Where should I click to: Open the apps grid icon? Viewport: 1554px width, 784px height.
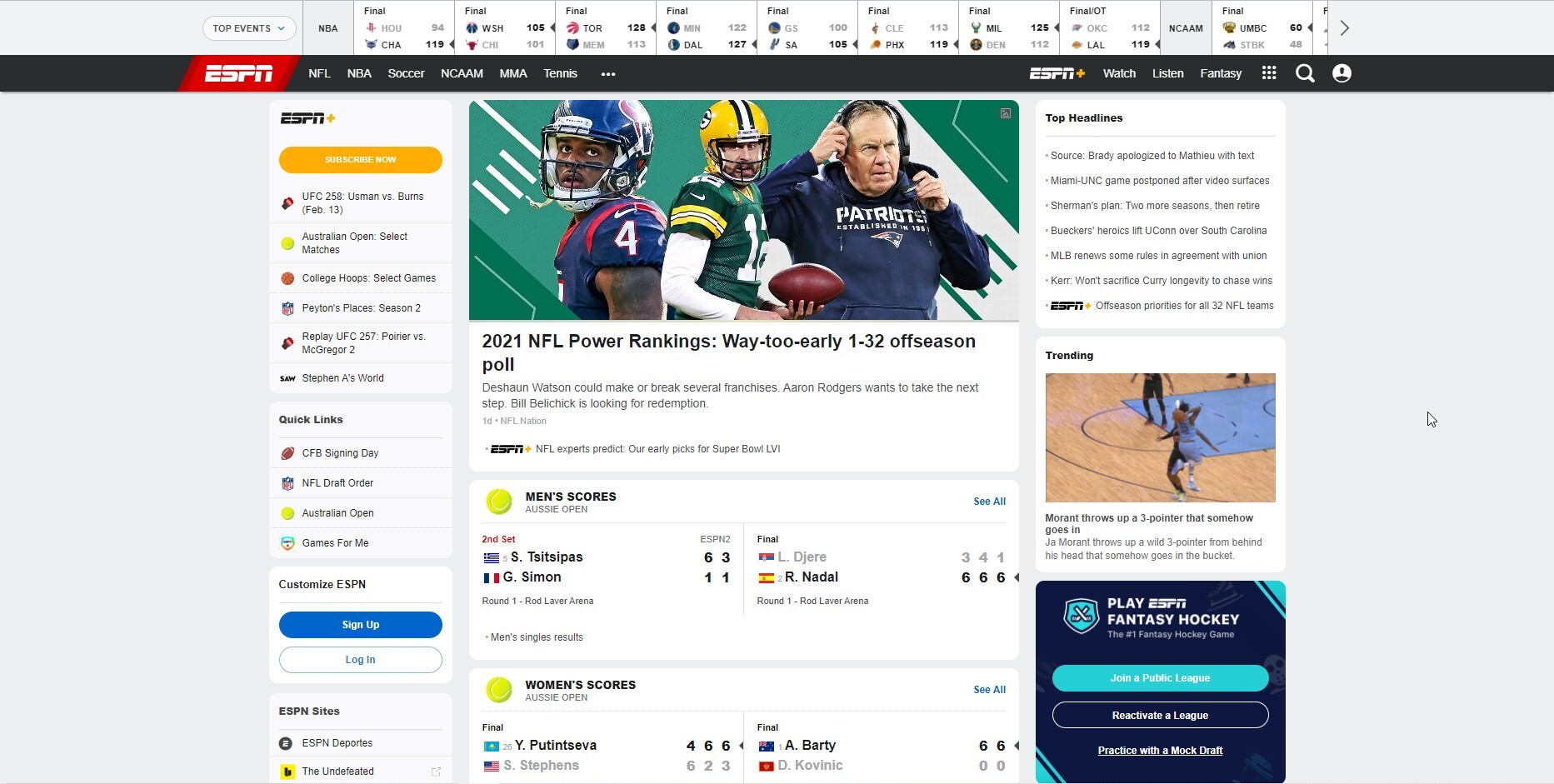(x=1269, y=73)
